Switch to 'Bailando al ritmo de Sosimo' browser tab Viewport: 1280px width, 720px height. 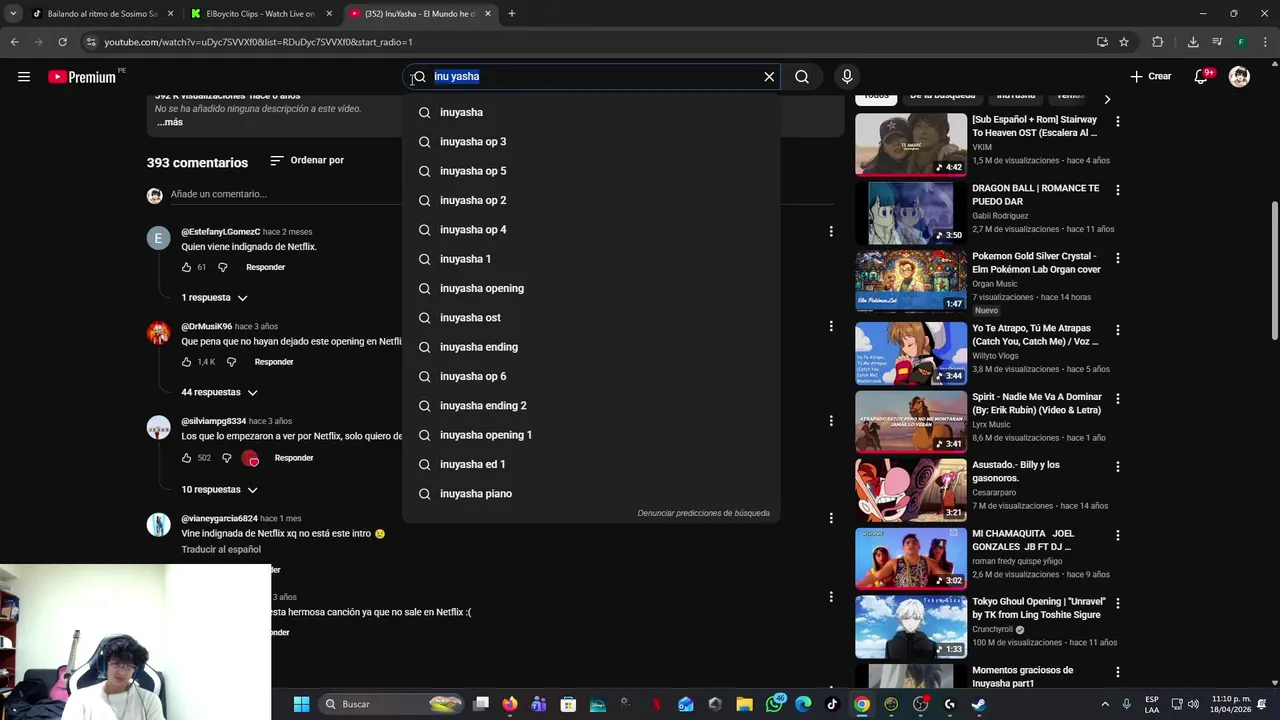[x=103, y=14]
